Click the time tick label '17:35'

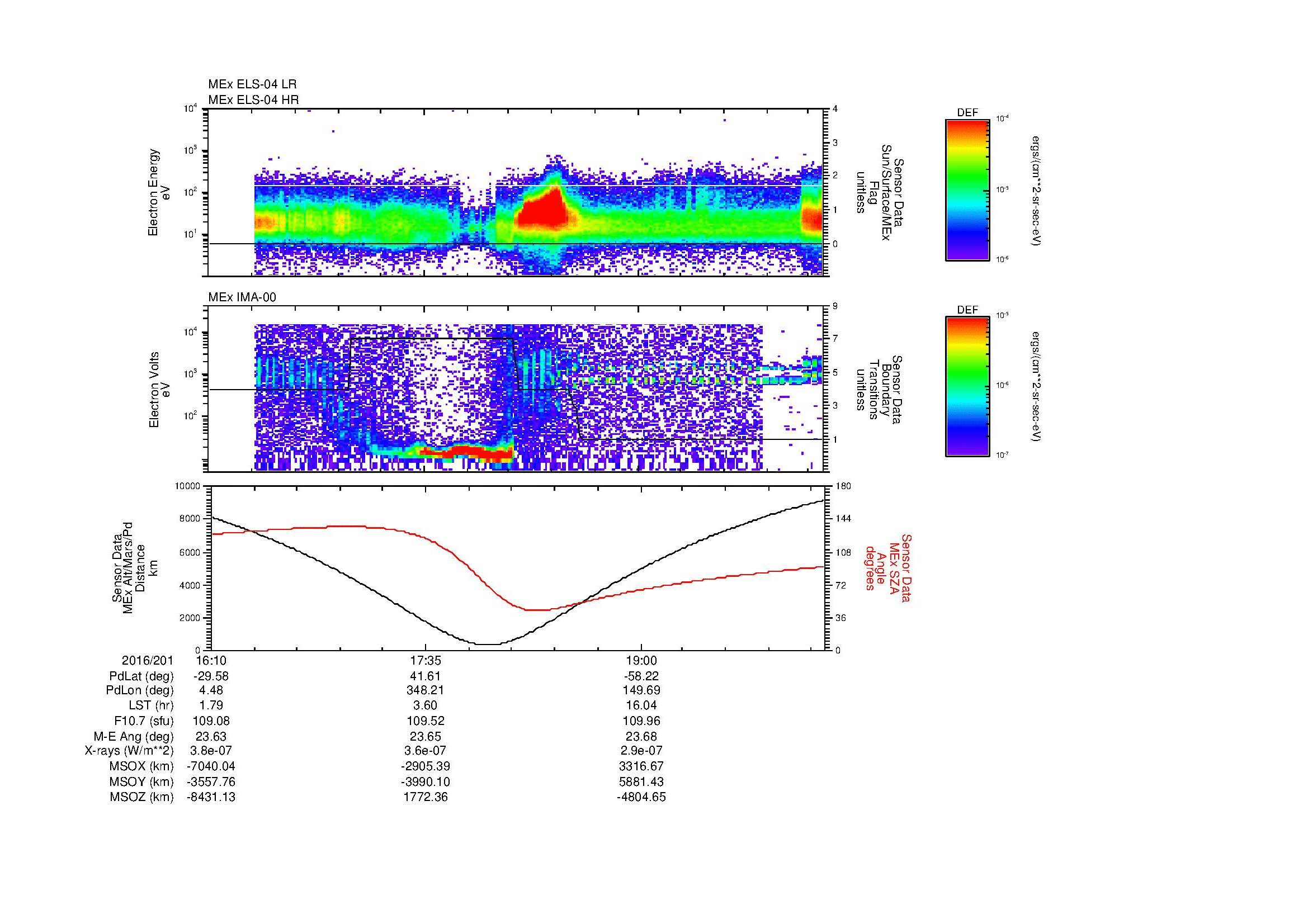tap(426, 660)
